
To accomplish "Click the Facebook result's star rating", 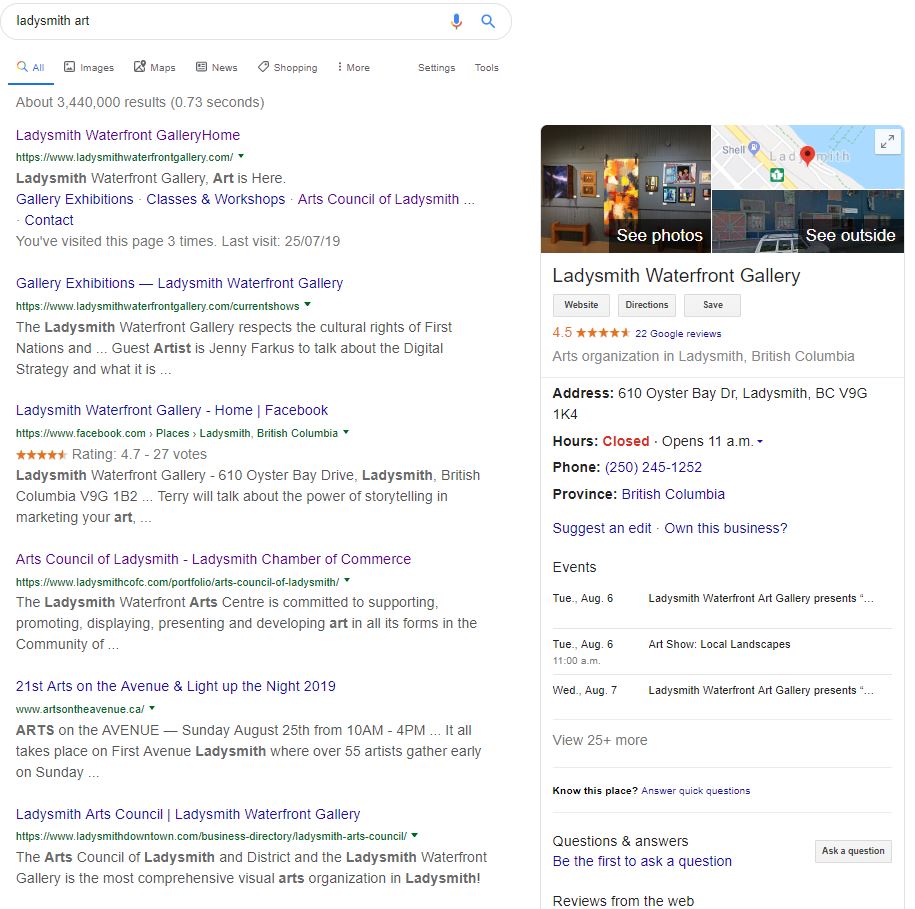I will (x=41, y=454).
